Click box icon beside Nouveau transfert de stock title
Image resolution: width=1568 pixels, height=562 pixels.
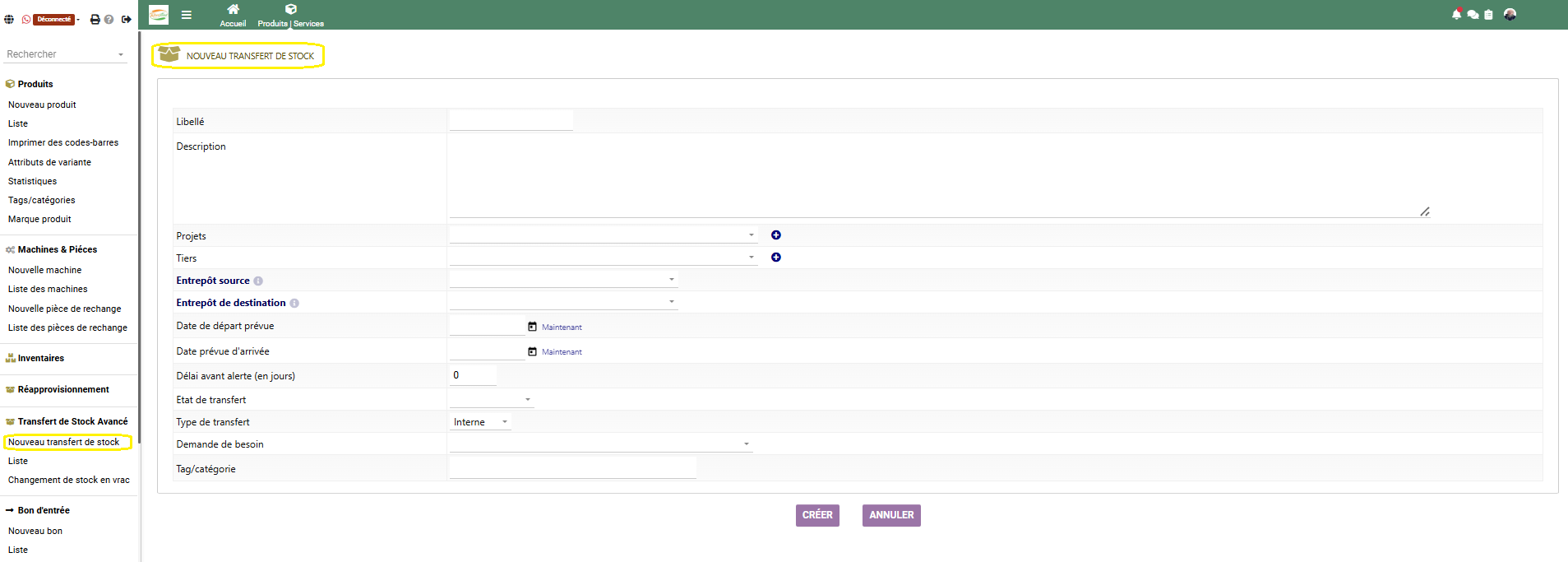[169, 54]
